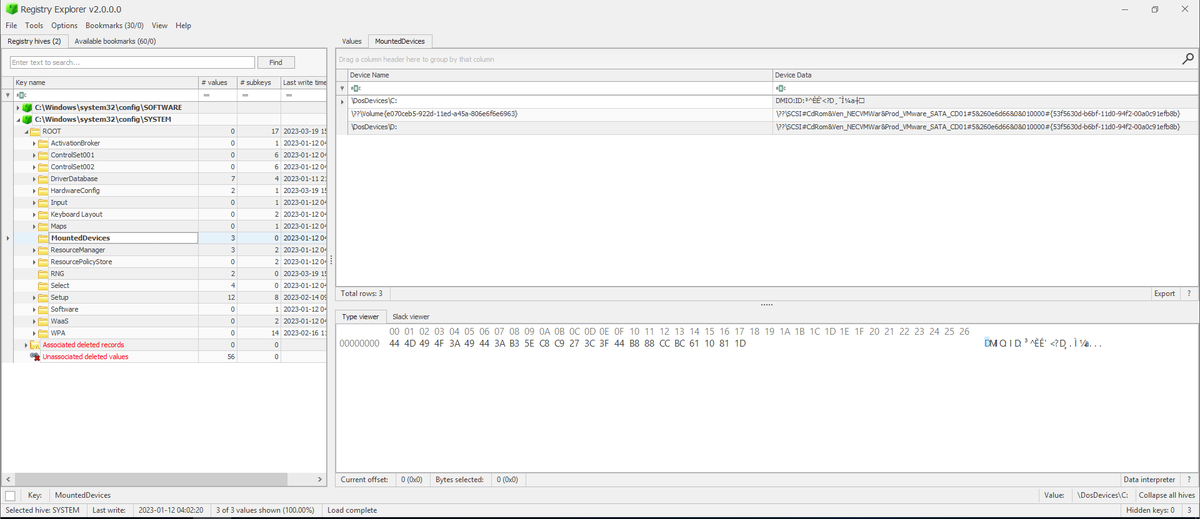This screenshot has width=1200, height=519.
Task: Switch to the Slack viewer tab
Action: (412, 317)
